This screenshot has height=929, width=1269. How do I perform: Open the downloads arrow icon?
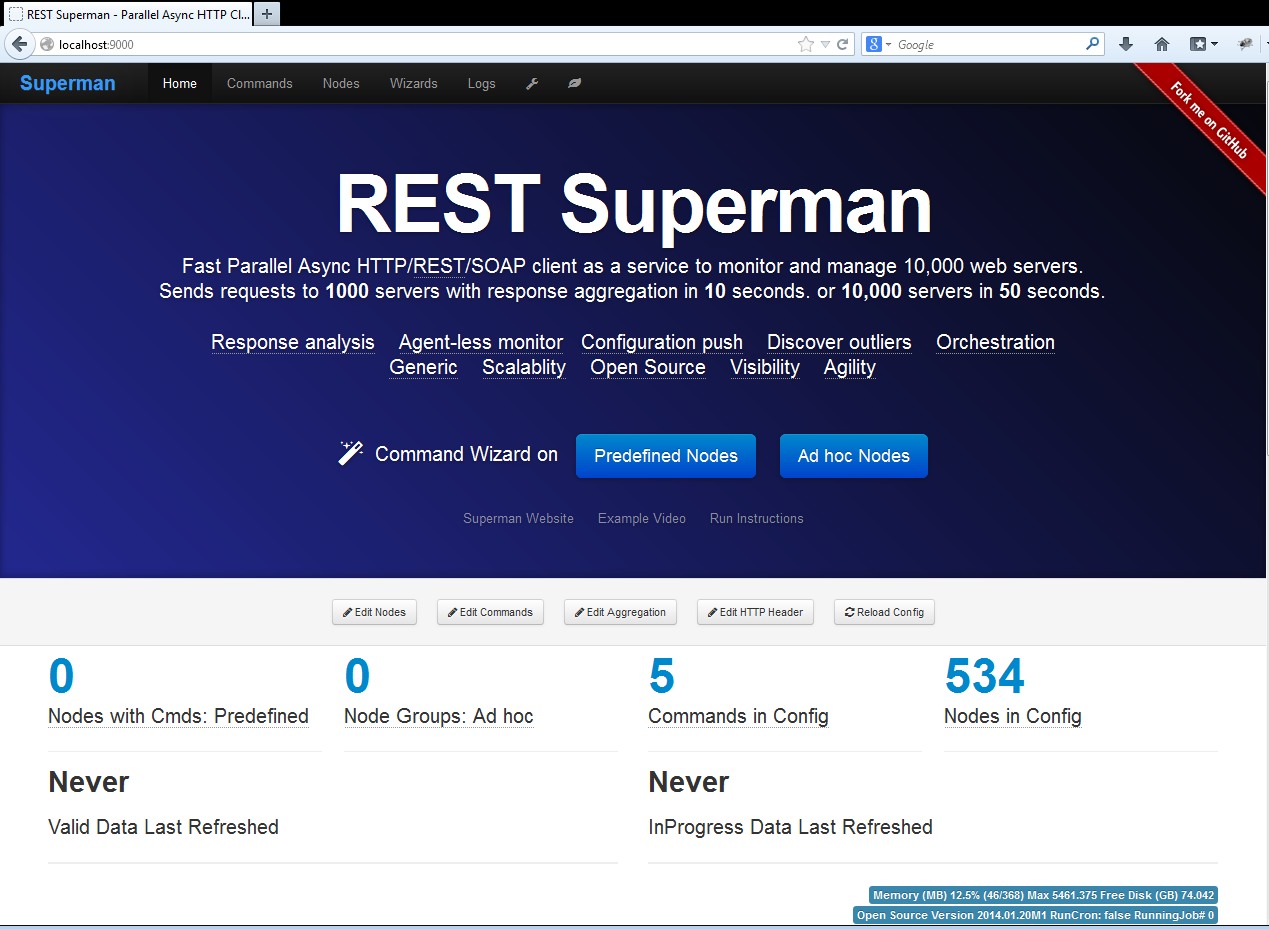click(1126, 44)
